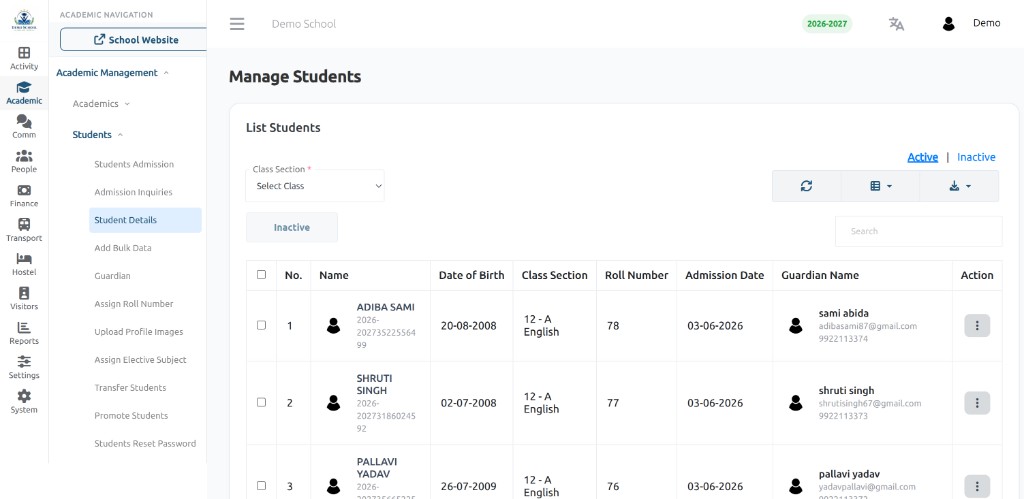Open Students Admission menu item
The height and width of the screenshot is (499, 1024).
point(134,164)
